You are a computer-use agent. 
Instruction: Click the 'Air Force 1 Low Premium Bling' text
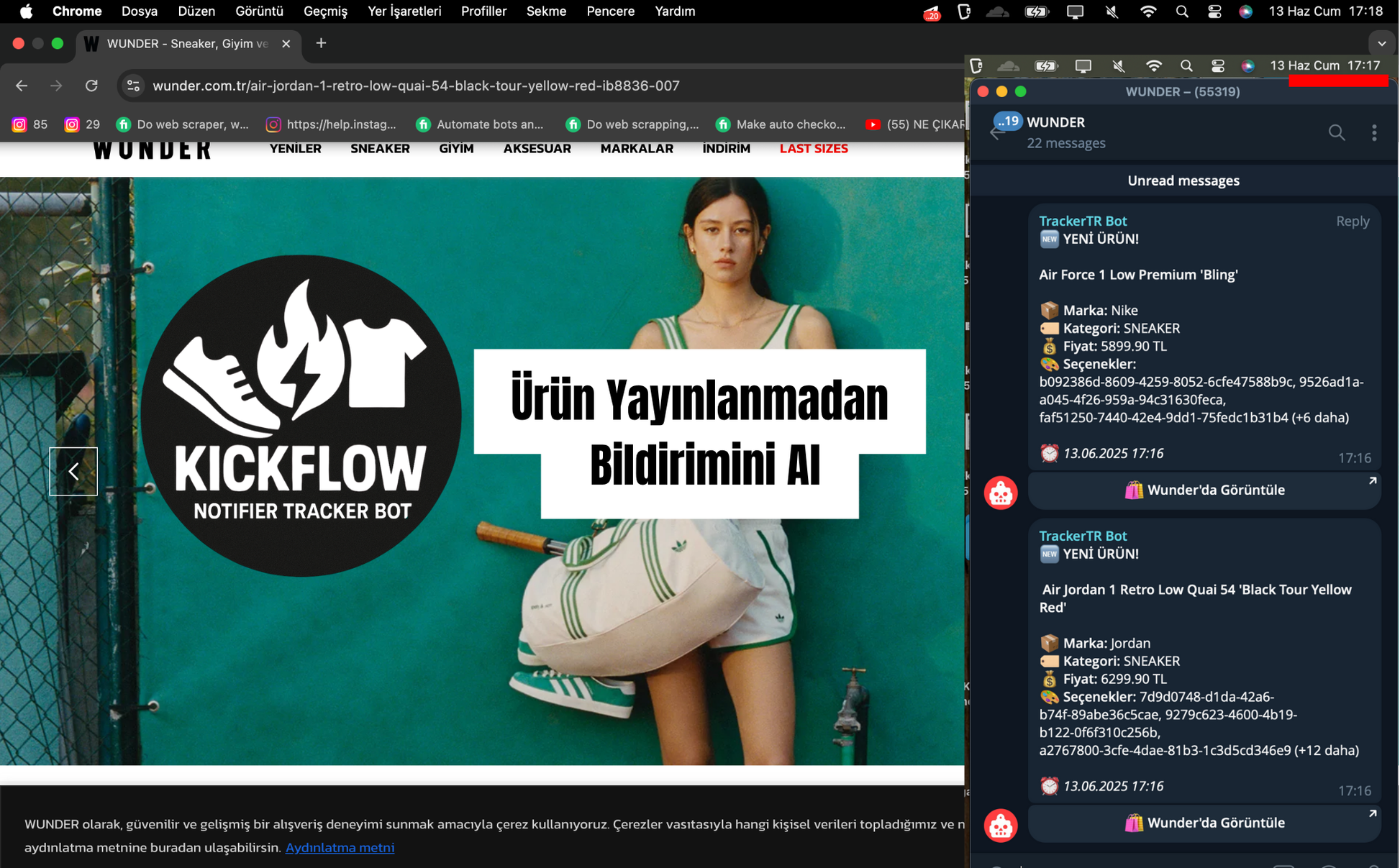1138,275
